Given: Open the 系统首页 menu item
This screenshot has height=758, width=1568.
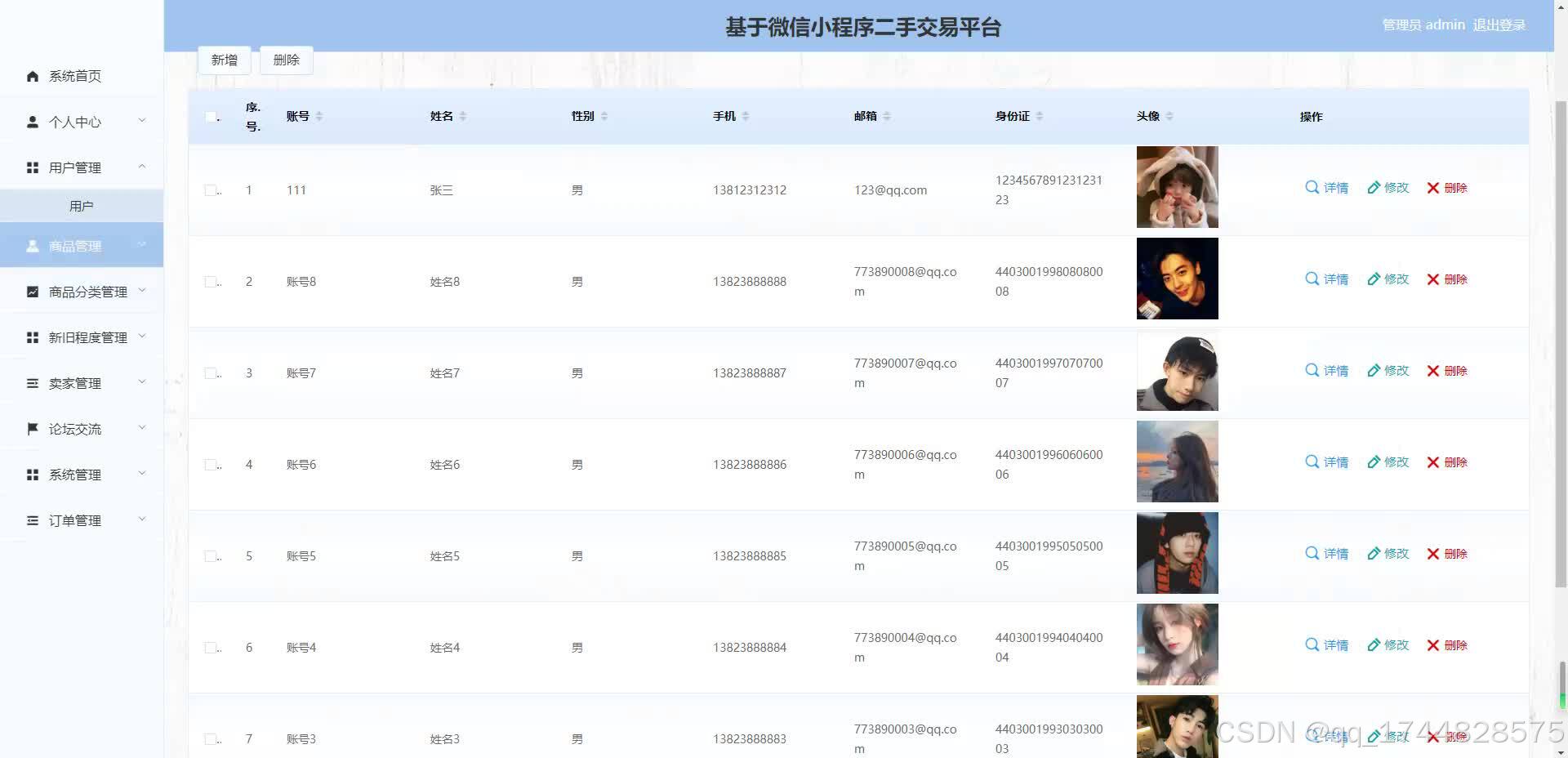Looking at the screenshot, I should 82,76.
